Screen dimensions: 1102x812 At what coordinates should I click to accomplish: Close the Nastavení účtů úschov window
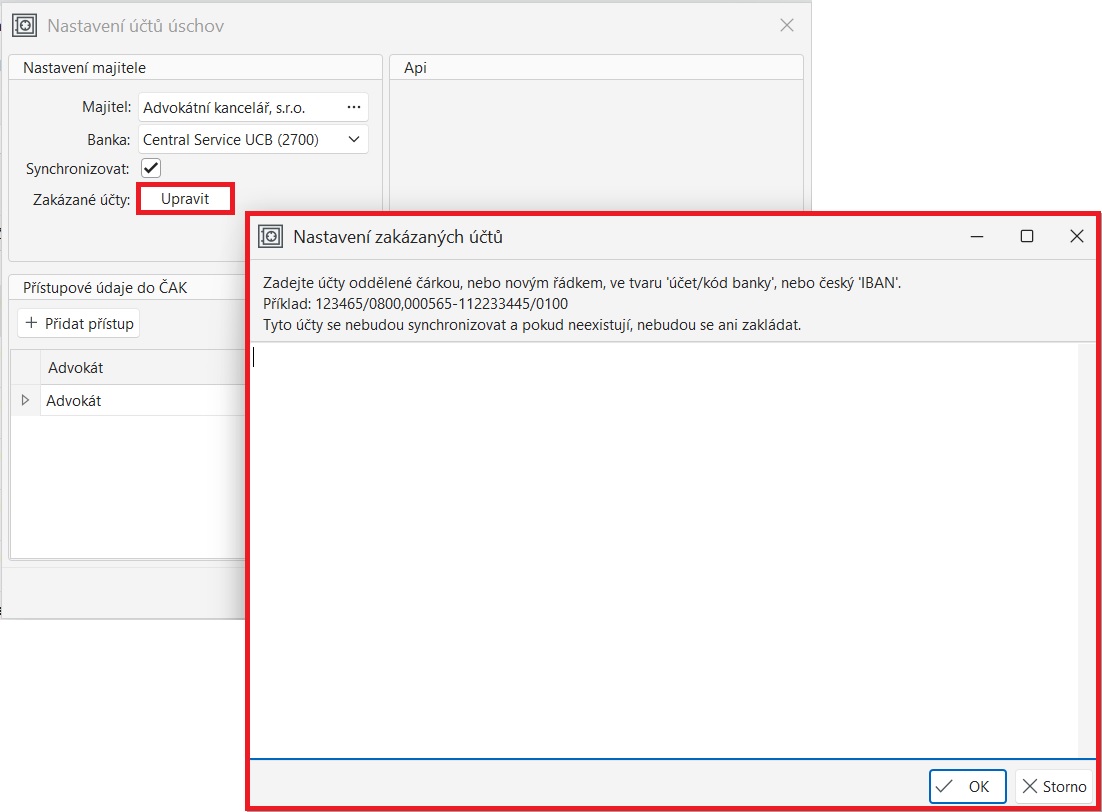[787, 26]
